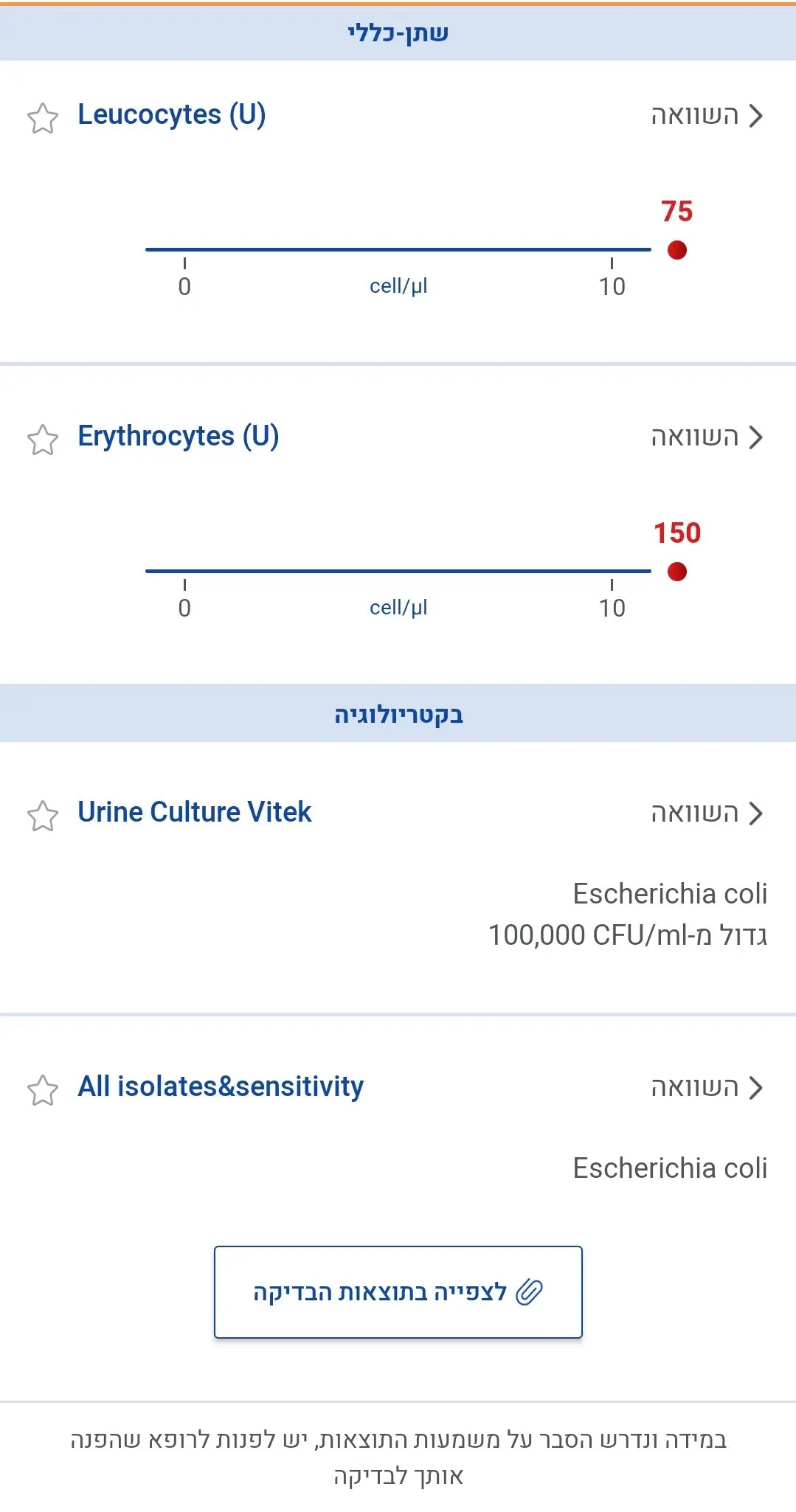This screenshot has width=796, height=1512.
Task: Click the red marker on Leucocytes scale
Action: click(677, 250)
